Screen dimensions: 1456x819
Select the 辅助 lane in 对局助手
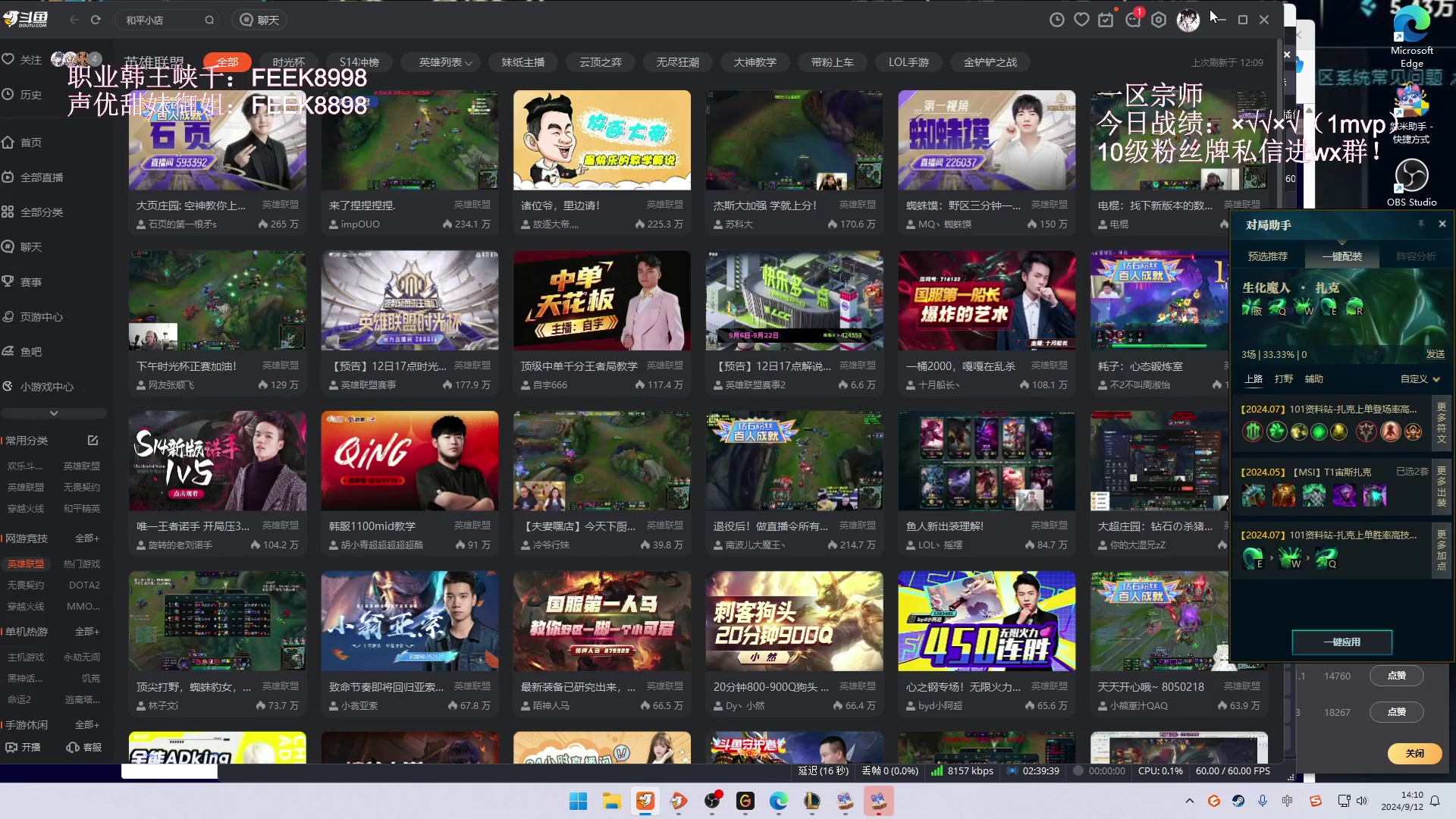[x=1313, y=378]
